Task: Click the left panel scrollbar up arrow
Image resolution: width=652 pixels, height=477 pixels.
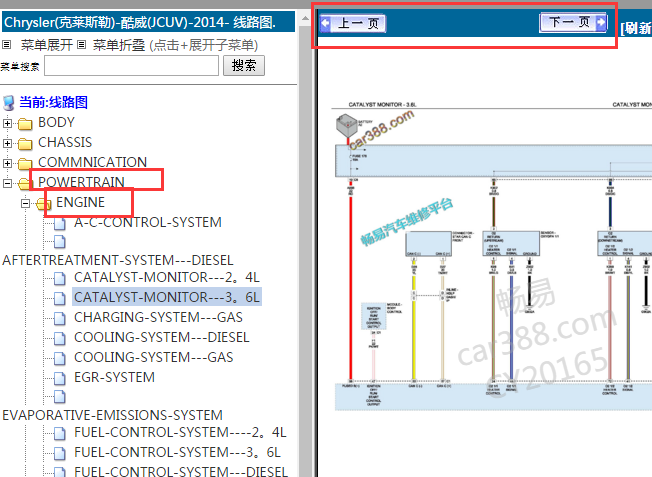Action: click(x=305, y=18)
